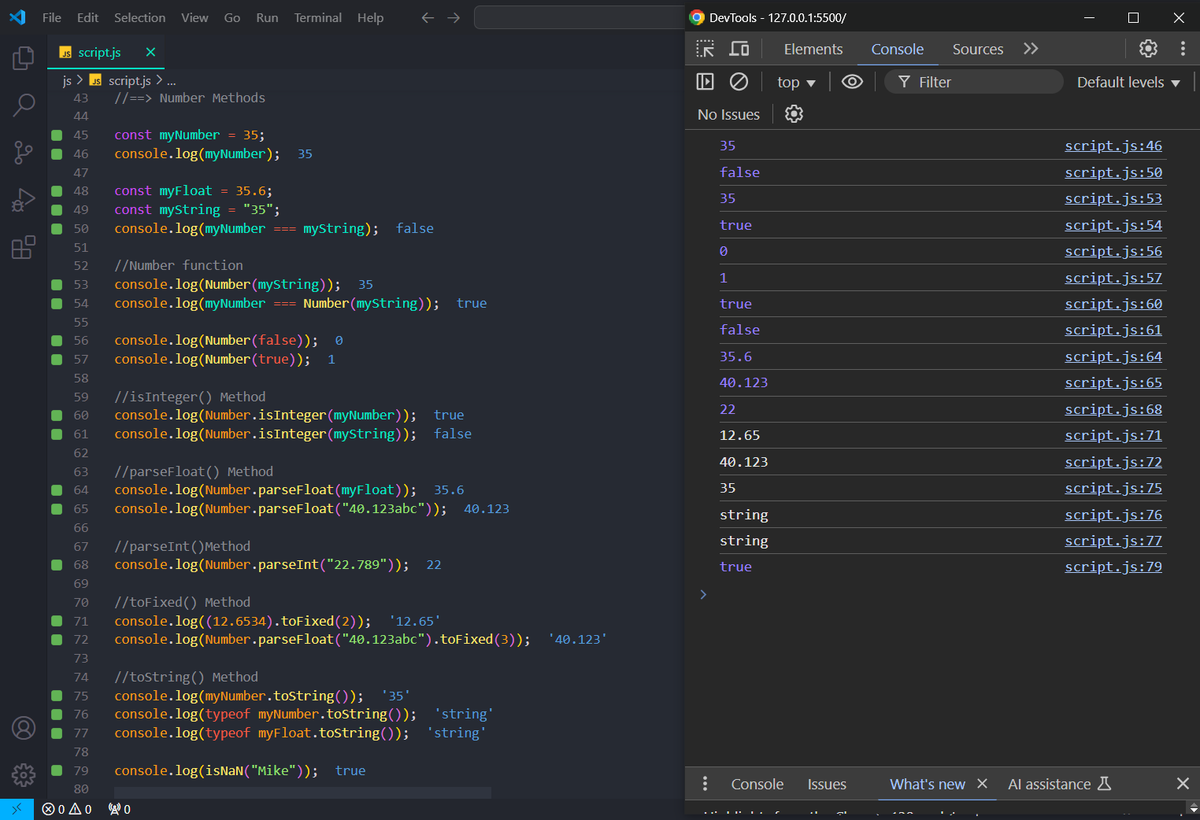Open the Terminal menu
The image size is (1200, 820).
pos(318,18)
